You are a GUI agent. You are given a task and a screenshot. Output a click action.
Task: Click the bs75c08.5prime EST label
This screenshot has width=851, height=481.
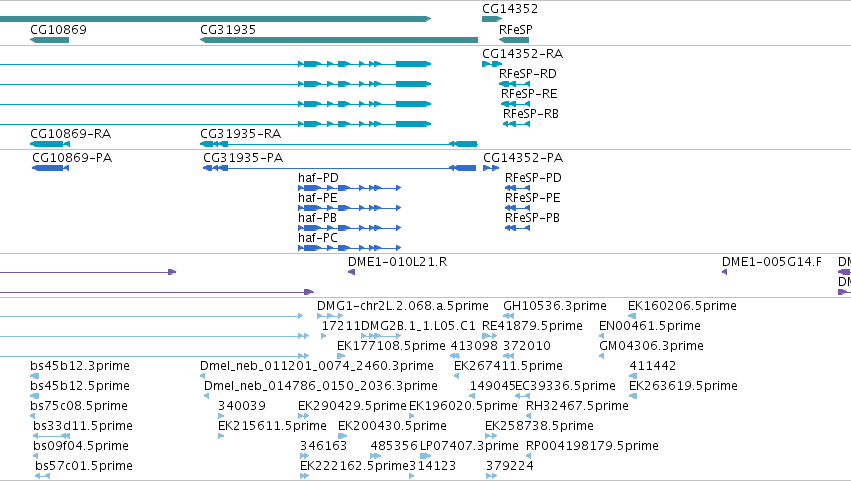[79, 406]
